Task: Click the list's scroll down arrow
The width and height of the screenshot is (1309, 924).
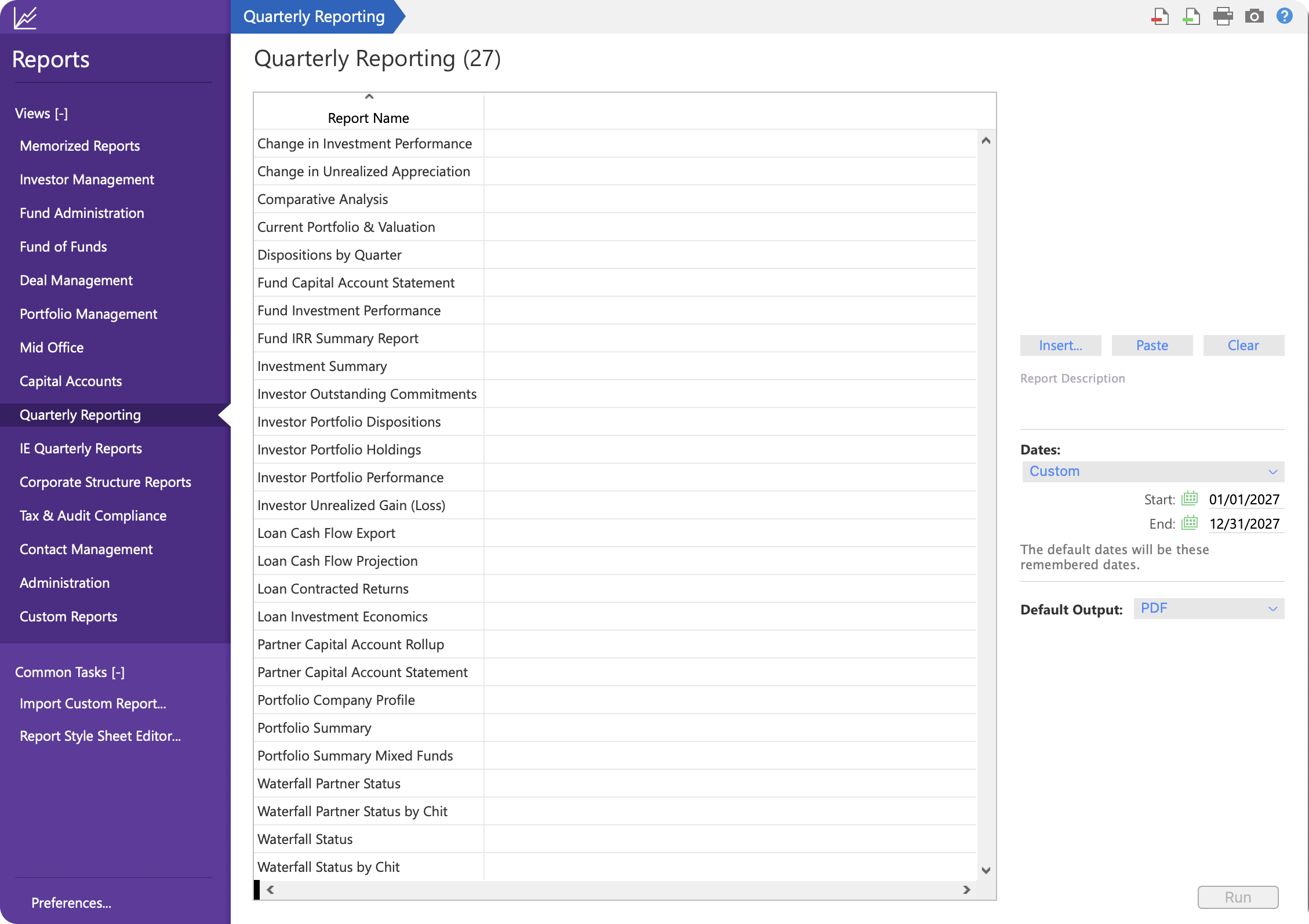Action: click(x=986, y=870)
